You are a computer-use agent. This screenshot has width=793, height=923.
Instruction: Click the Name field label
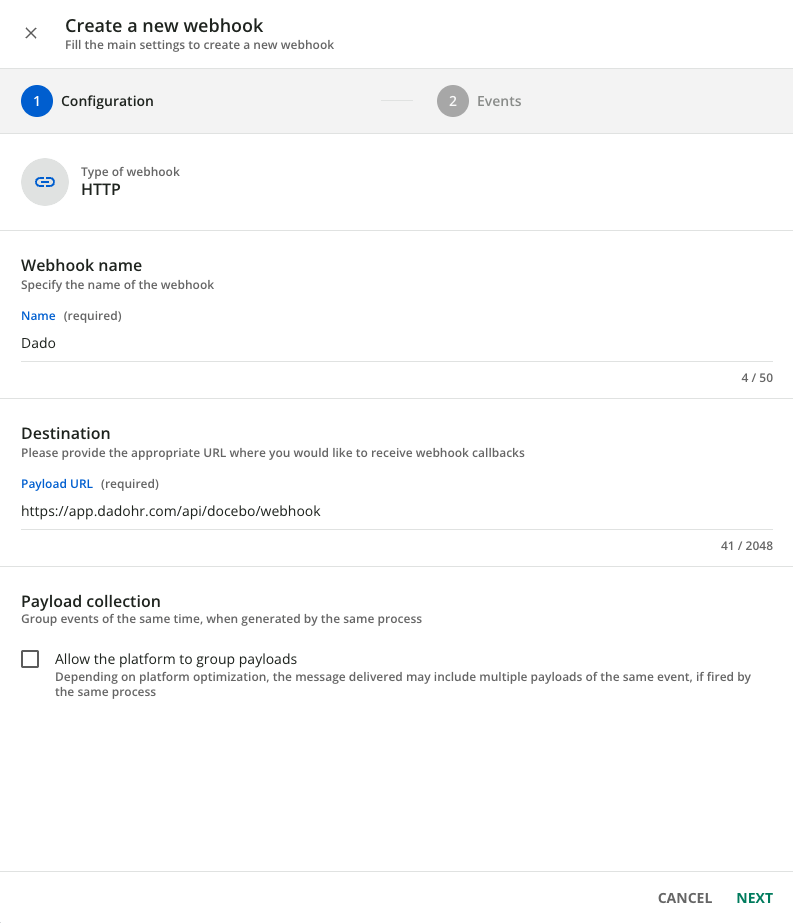click(x=38, y=316)
